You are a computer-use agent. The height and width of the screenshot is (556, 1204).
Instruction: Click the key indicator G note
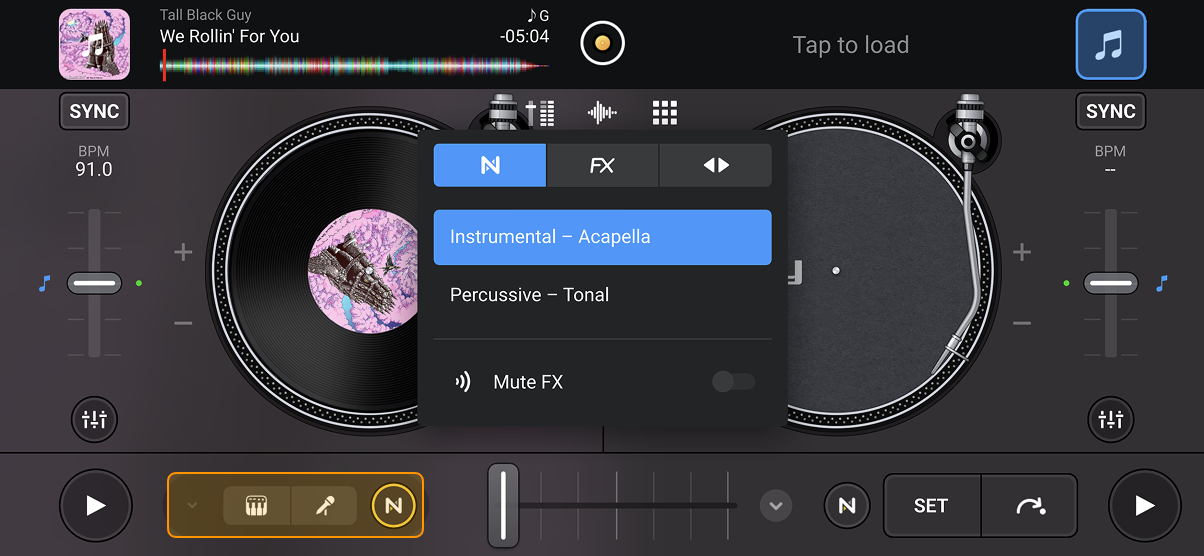pos(538,15)
